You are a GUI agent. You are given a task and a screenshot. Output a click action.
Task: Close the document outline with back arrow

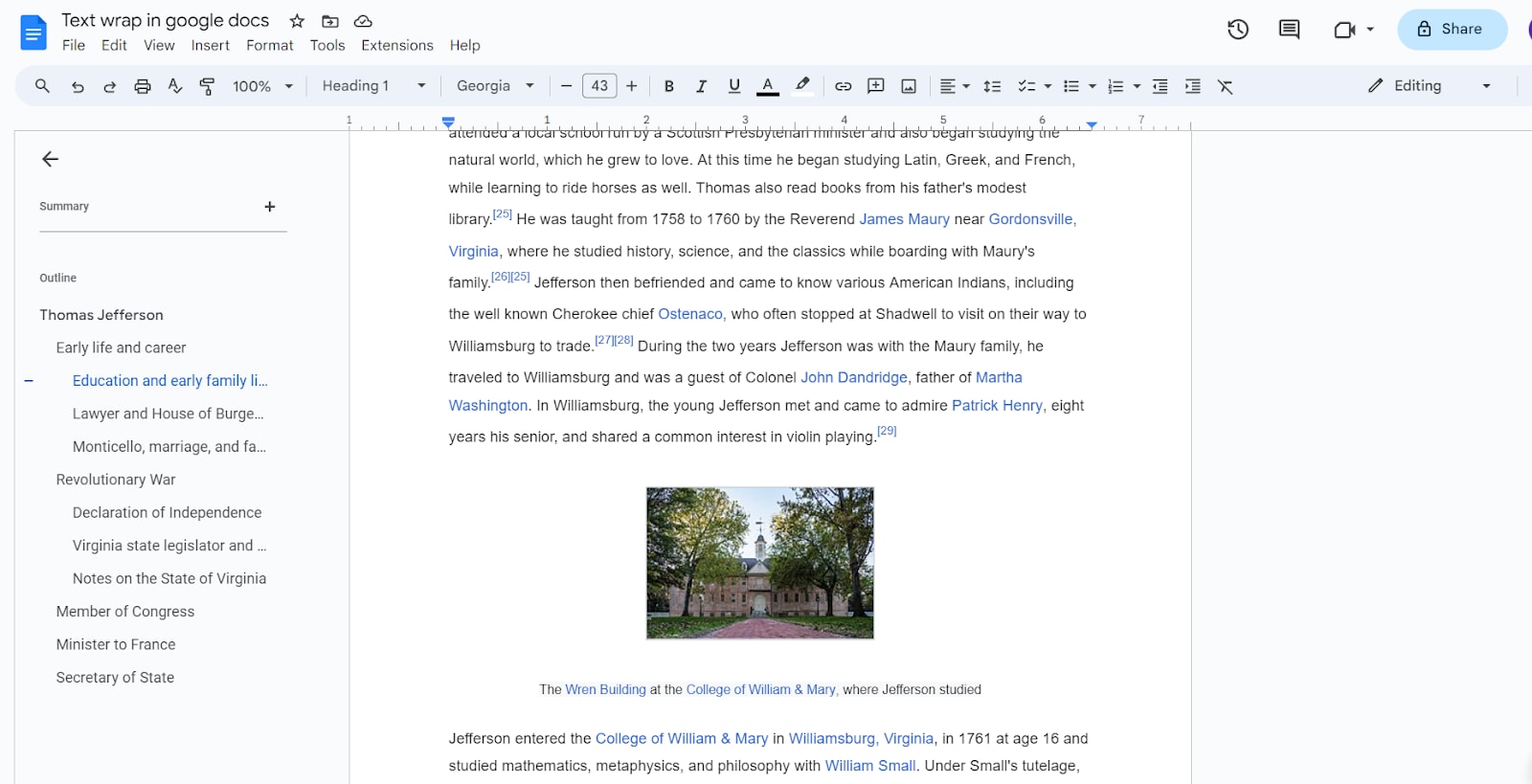click(51, 159)
